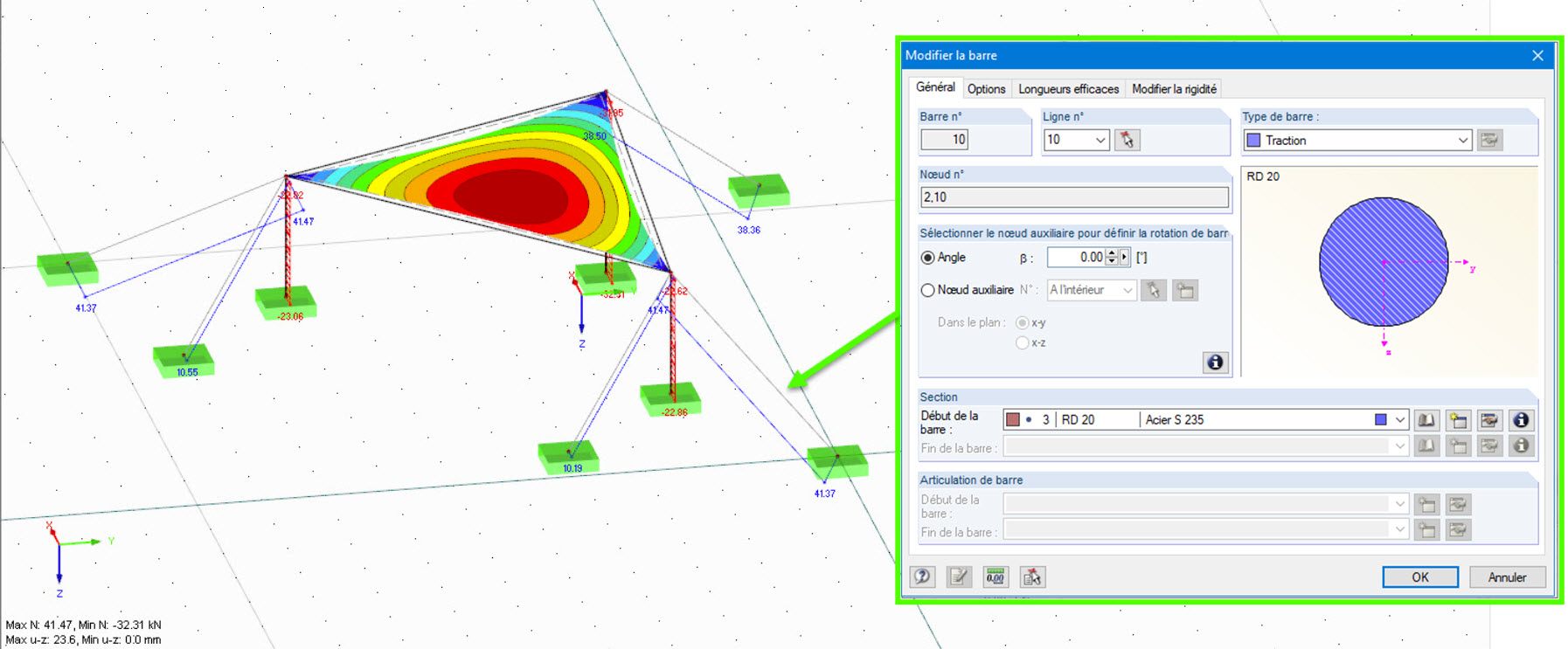Decrease the β angle with the down arrow

(x=1112, y=262)
